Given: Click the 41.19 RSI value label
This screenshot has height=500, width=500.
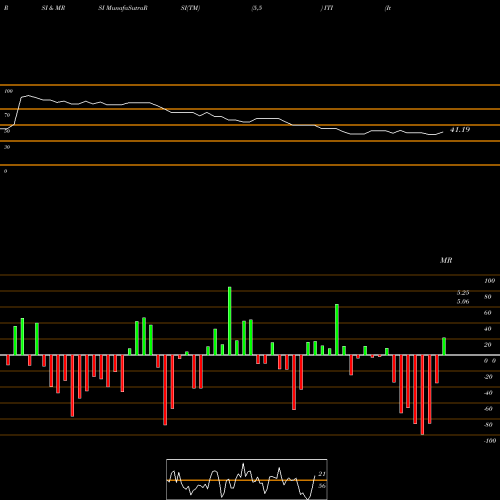Looking at the screenshot, I should click(460, 130).
